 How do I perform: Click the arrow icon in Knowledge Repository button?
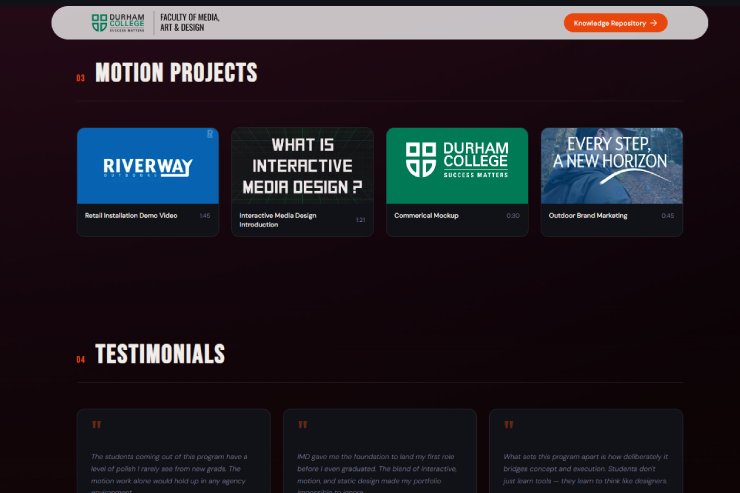point(654,22)
